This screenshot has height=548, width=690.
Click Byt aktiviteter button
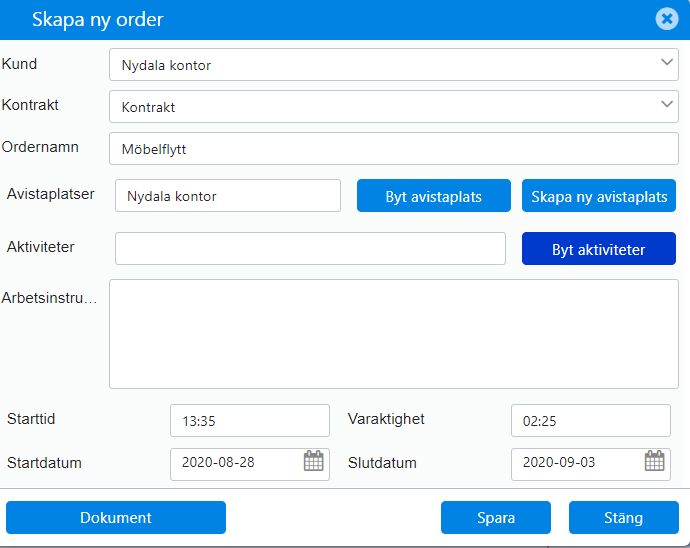click(599, 249)
